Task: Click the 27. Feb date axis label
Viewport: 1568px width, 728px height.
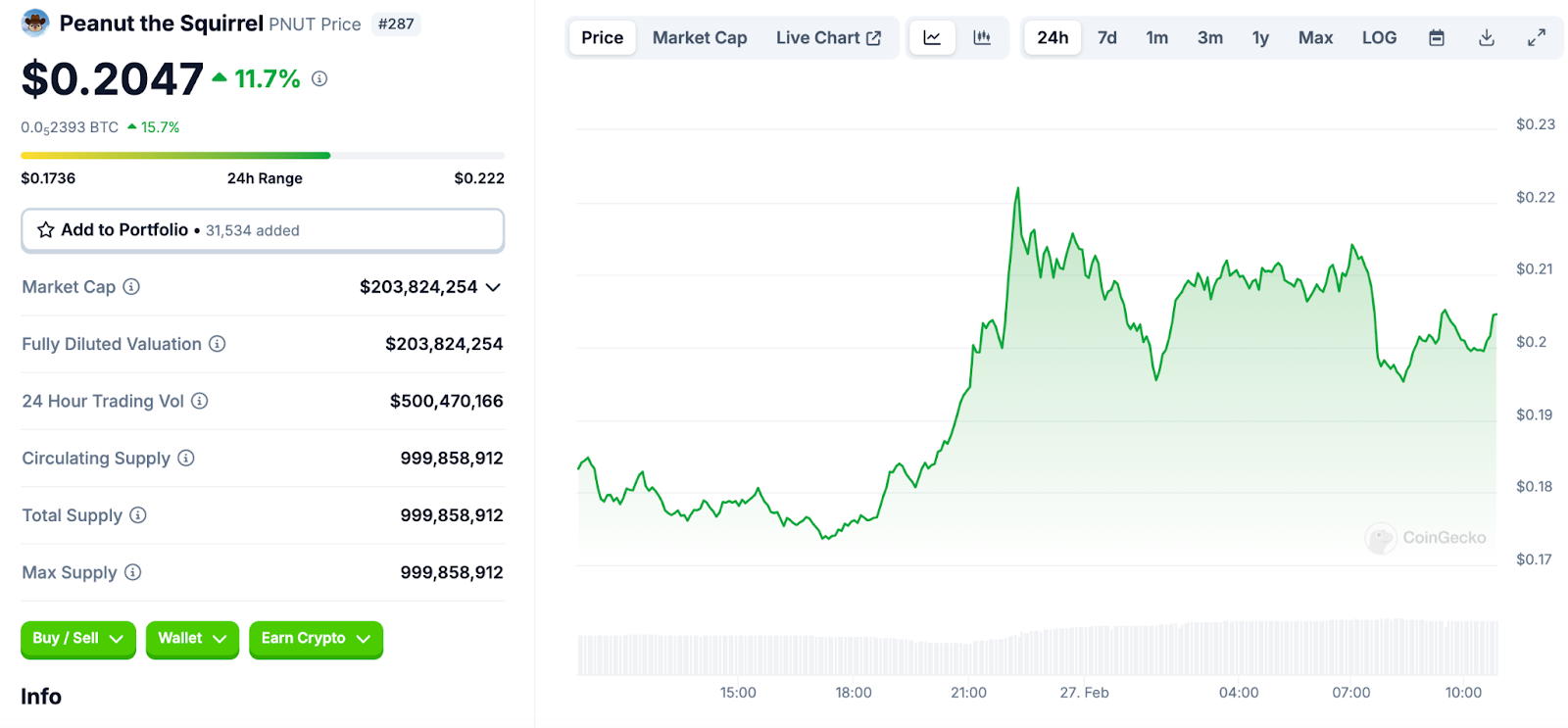Action: [1084, 693]
